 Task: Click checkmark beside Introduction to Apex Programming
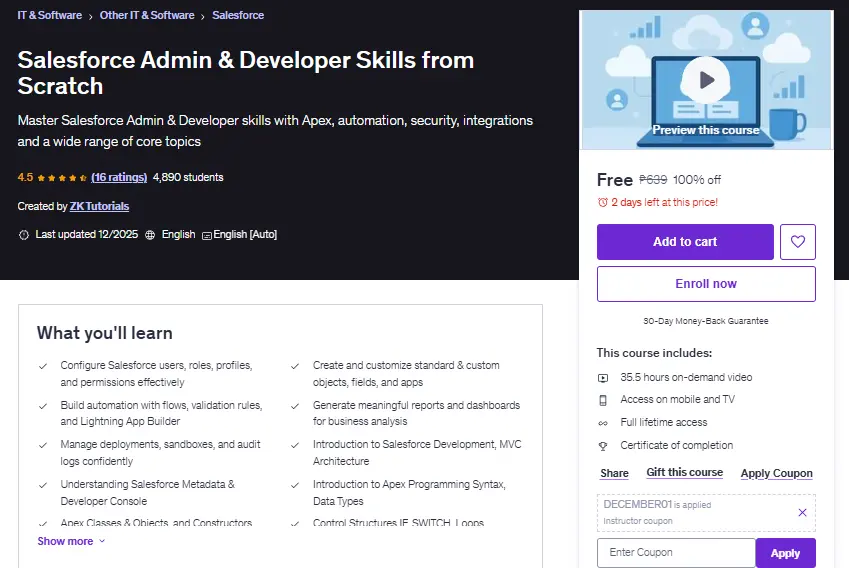tap(295, 485)
